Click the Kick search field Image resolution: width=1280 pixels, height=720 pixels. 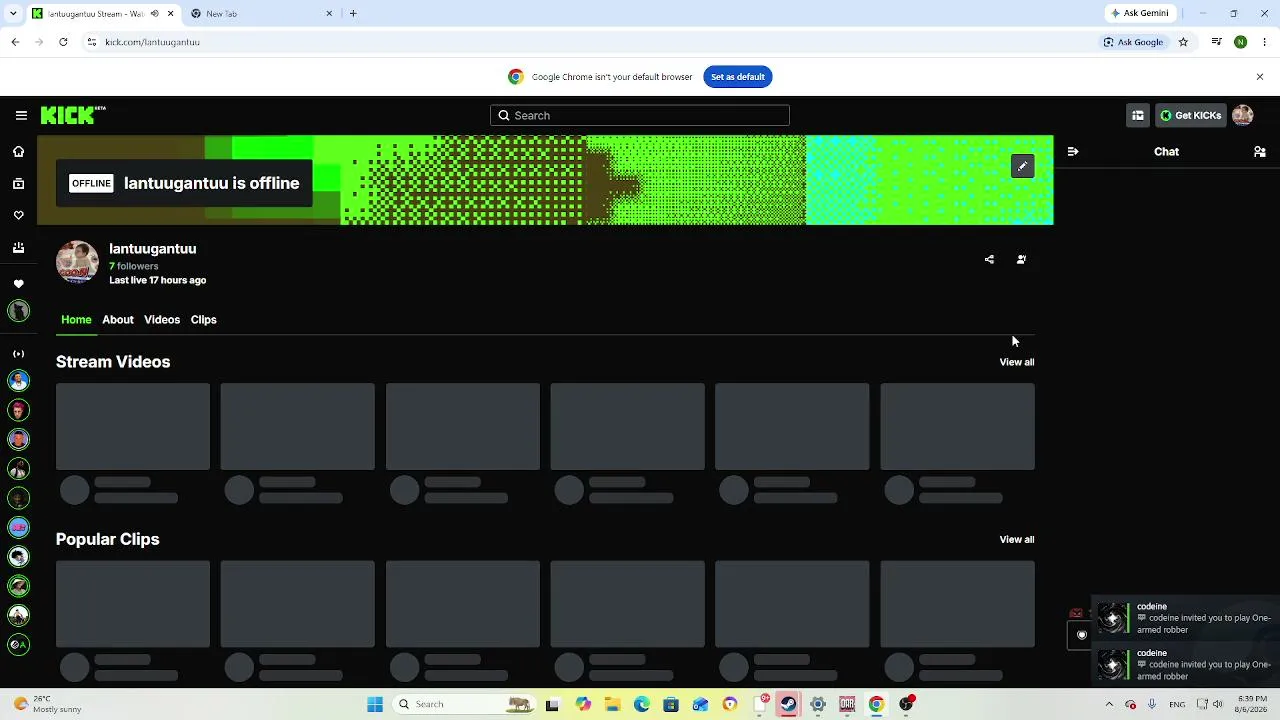tap(640, 115)
